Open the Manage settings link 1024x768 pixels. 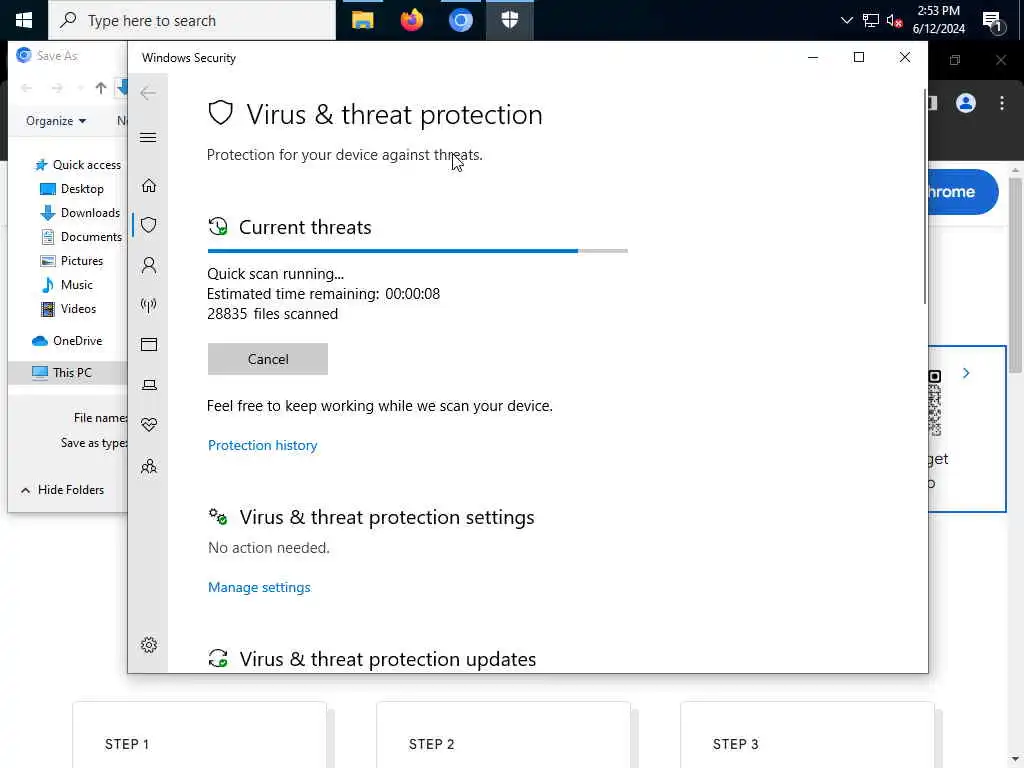click(x=259, y=587)
